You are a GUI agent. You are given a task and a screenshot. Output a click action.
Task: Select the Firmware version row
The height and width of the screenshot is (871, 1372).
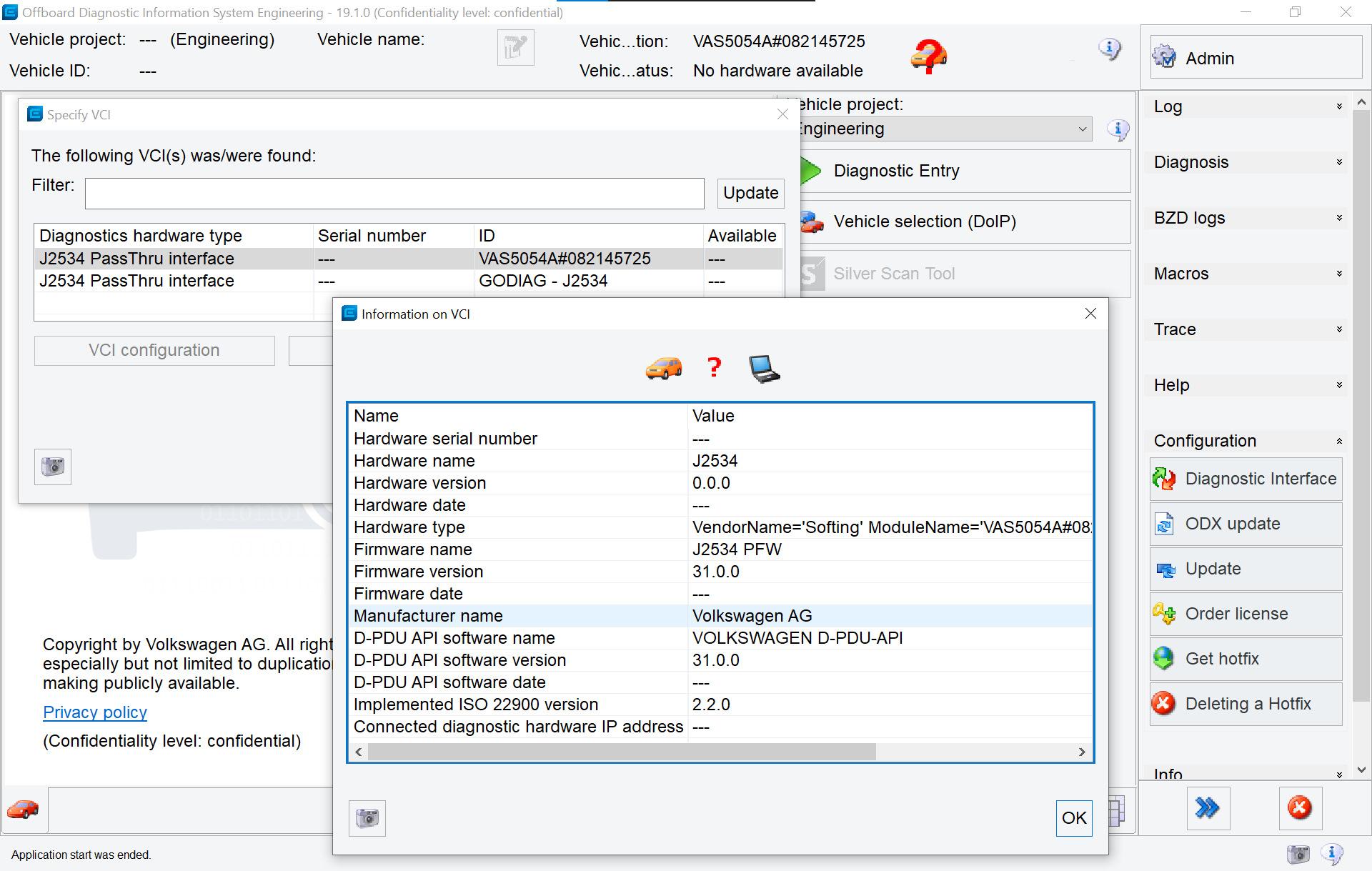(720, 572)
